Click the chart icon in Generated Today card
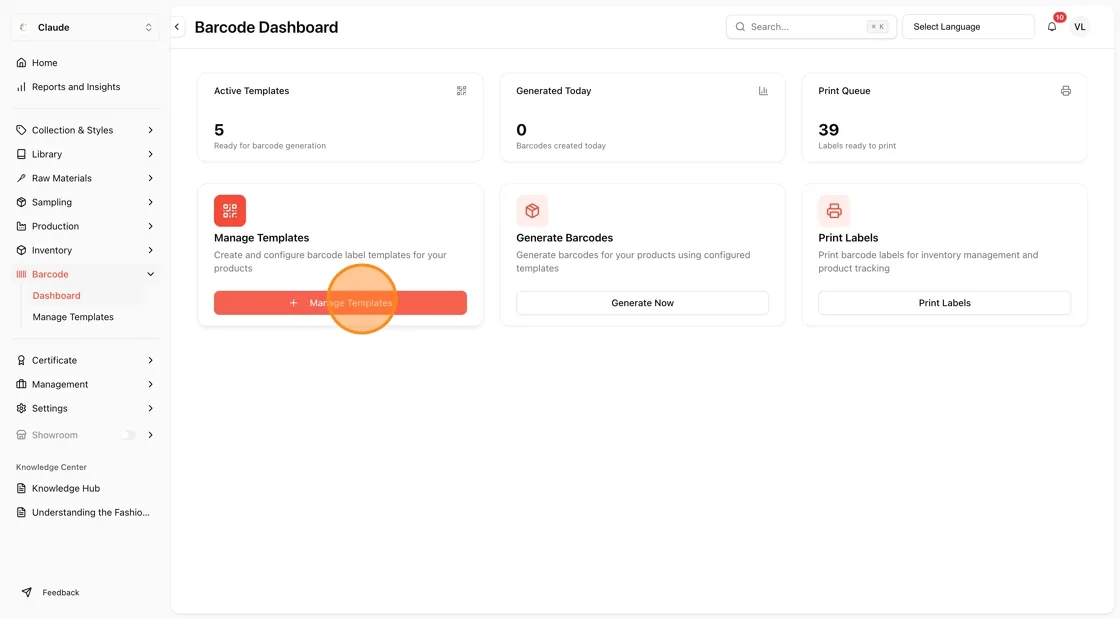Viewport: 1120px width, 619px height. 764,91
